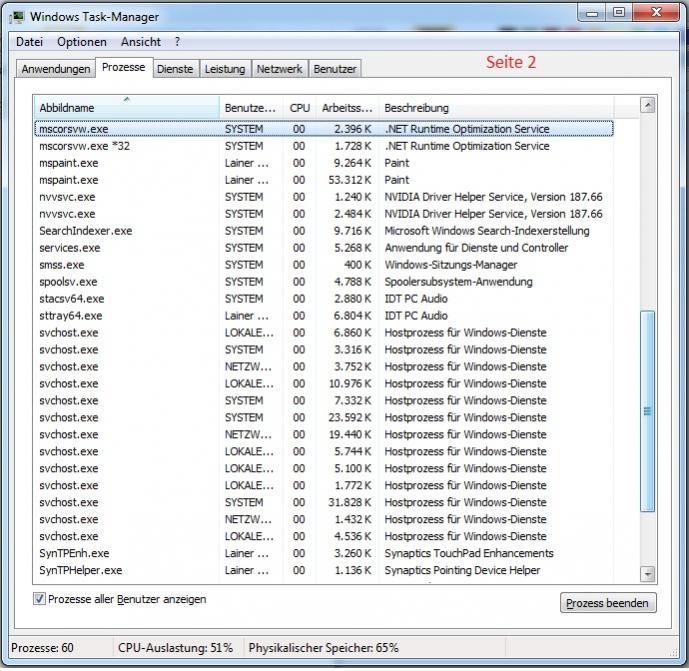Screen dimensions: 689x671
Task: Select svchost.exe using 1.772 K
Action: click(x=324, y=486)
